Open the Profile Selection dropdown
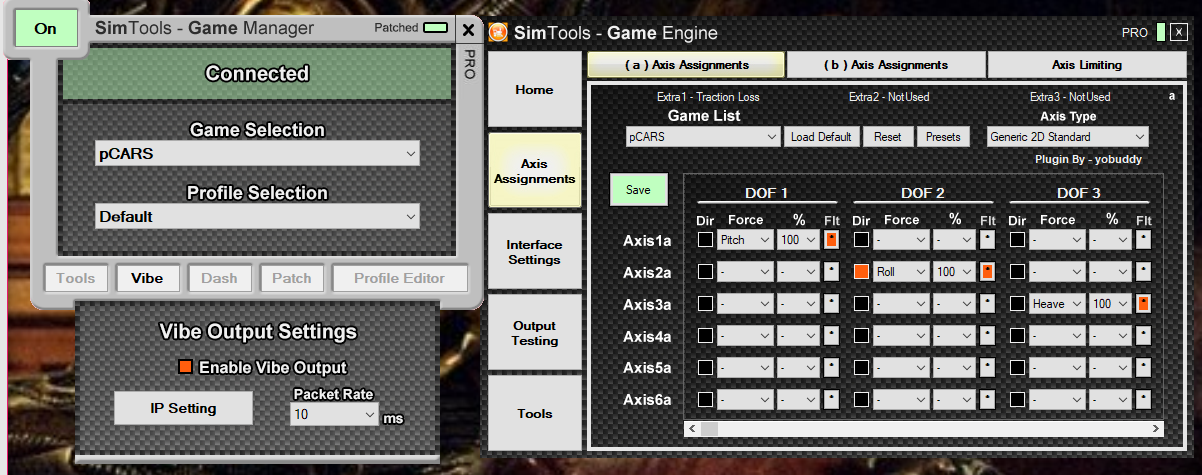 coord(258,216)
